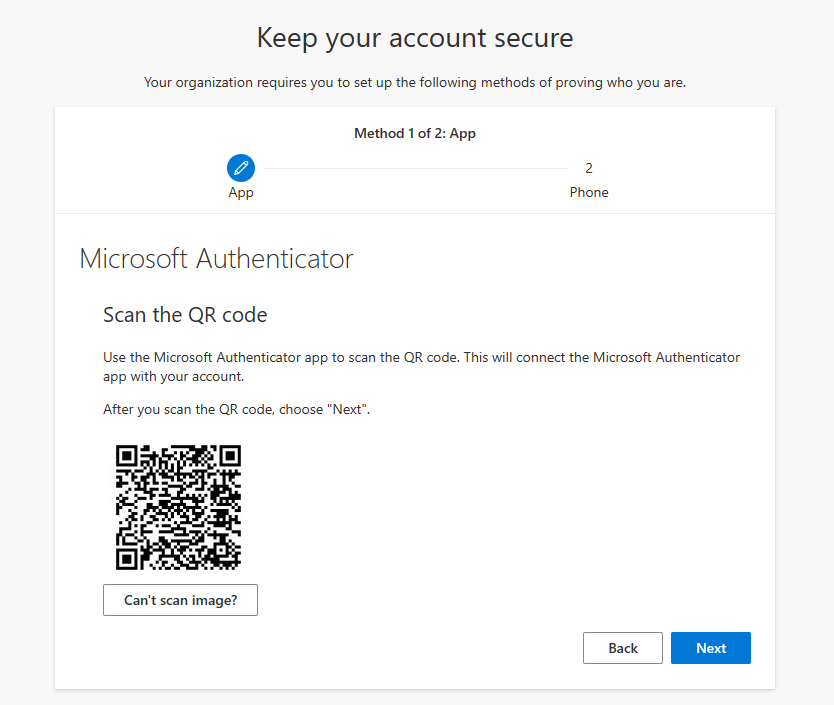Click the QR code image
This screenshot has width=834, height=705.
coord(178,507)
